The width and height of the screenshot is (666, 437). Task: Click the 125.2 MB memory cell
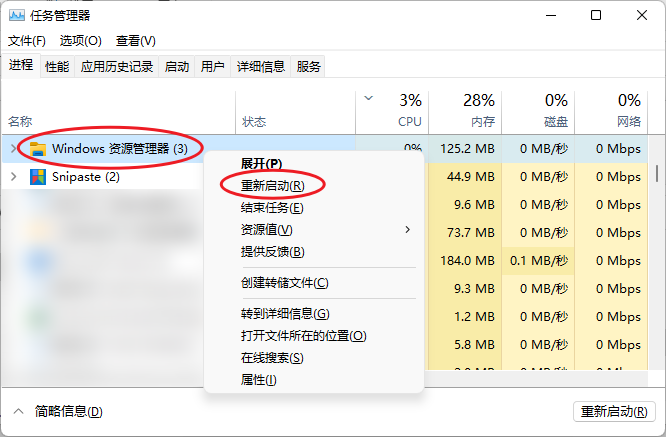click(467, 149)
